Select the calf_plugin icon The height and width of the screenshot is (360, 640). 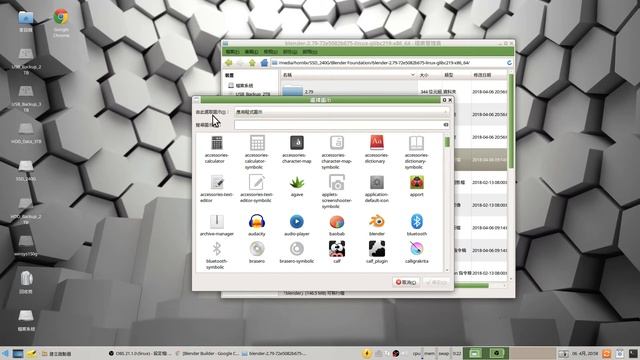click(x=377, y=249)
